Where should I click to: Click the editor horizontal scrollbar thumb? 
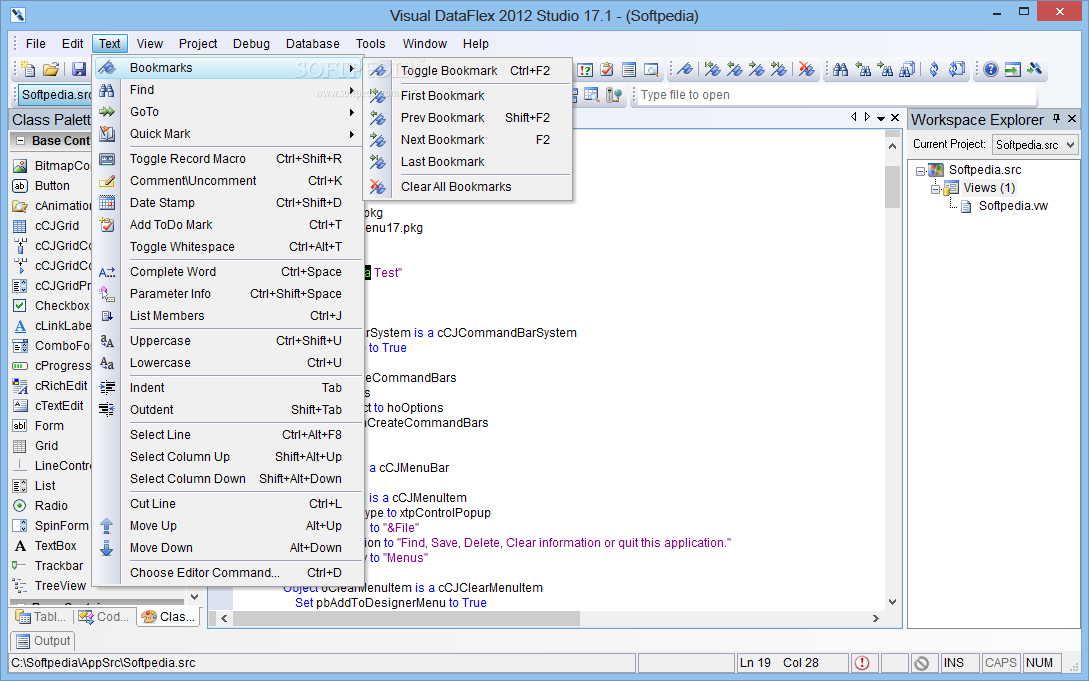pos(406,618)
